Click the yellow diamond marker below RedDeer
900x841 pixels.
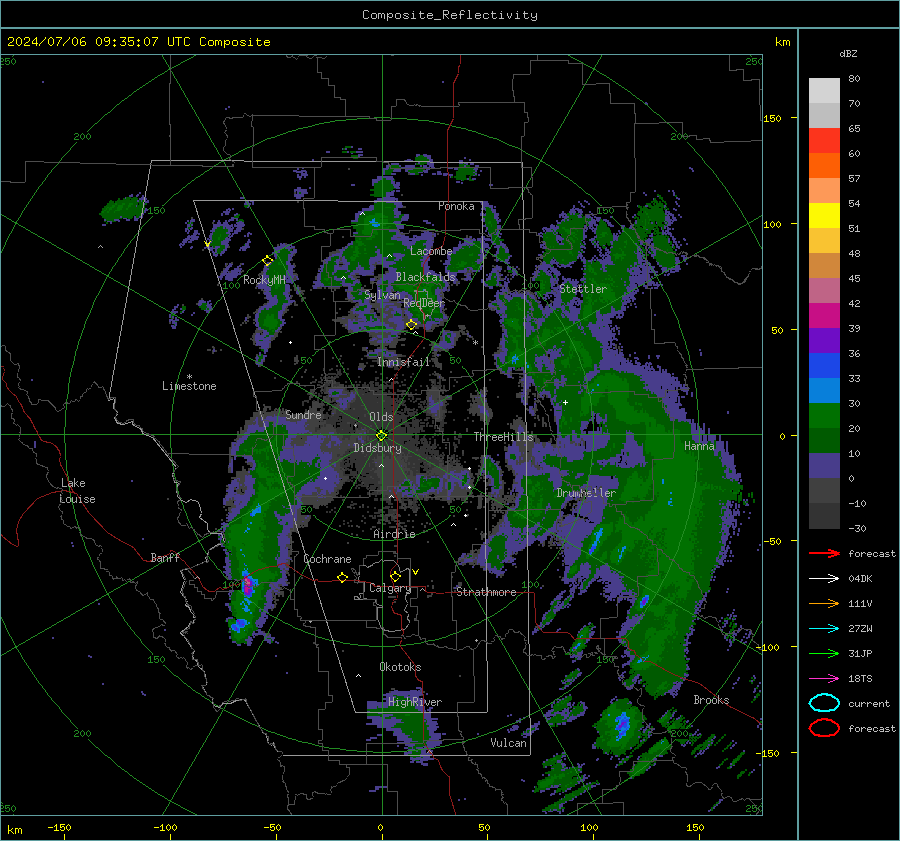point(412,325)
